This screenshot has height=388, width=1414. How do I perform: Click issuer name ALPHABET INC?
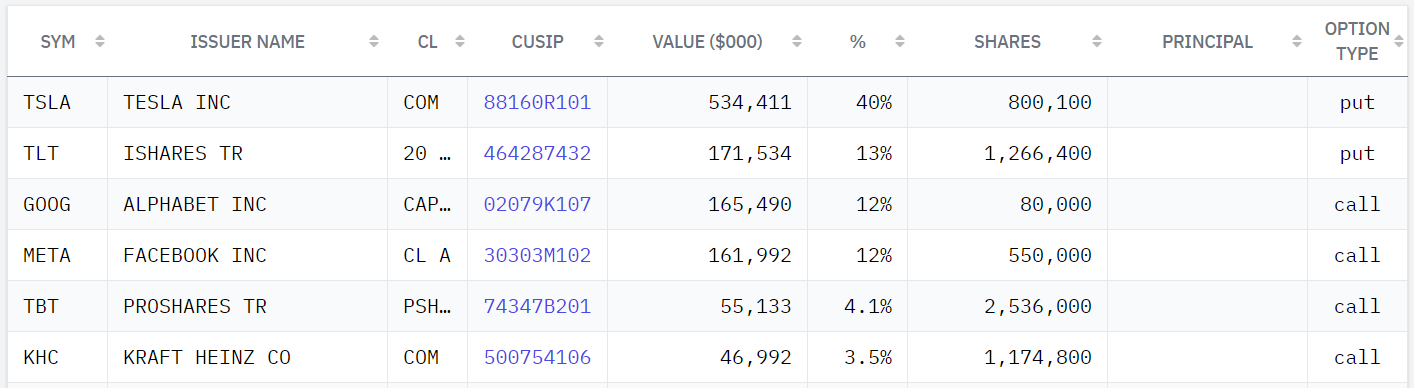tap(195, 204)
